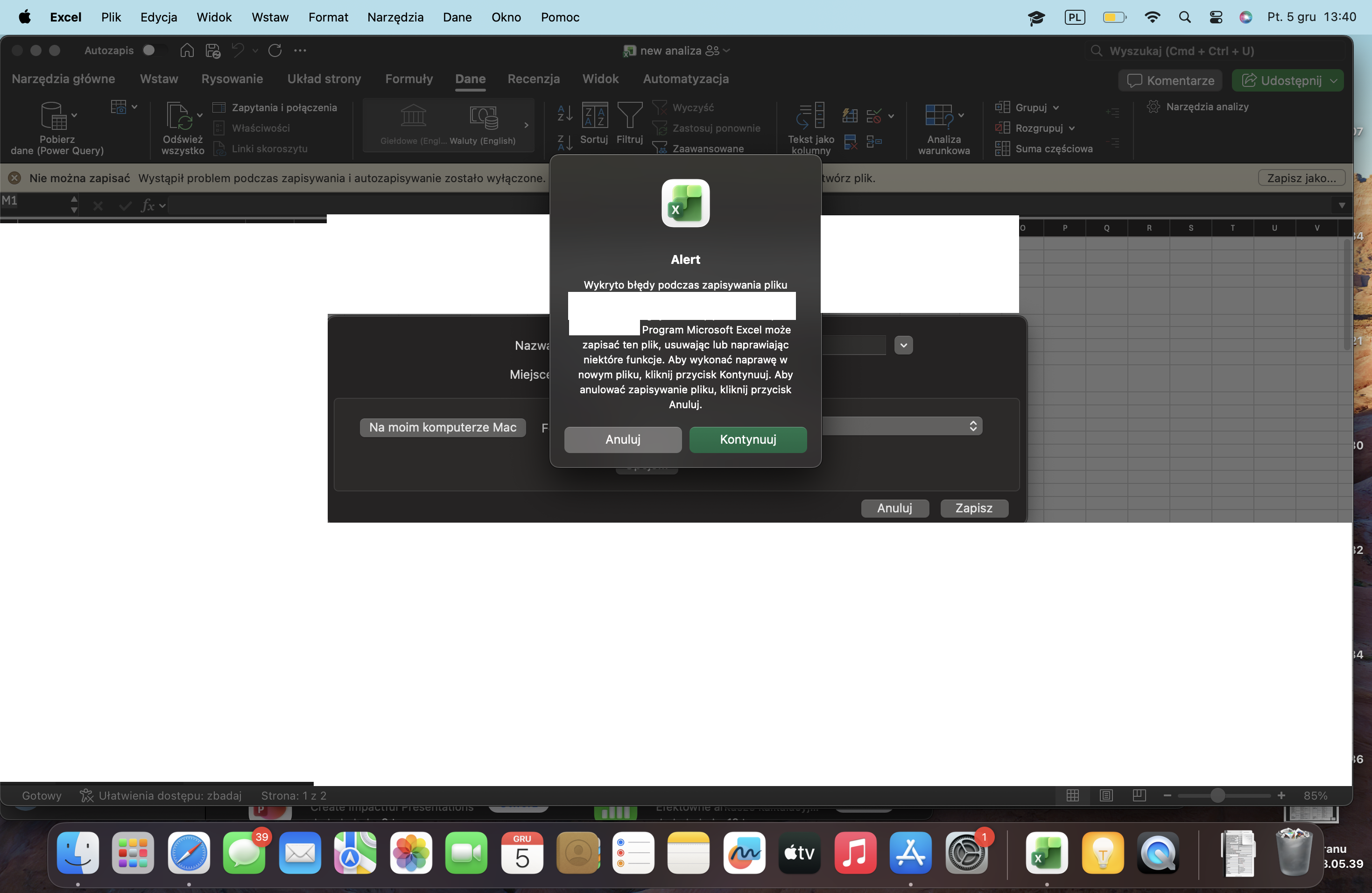Expand the file name chevron in save dialog

click(x=903, y=345)
